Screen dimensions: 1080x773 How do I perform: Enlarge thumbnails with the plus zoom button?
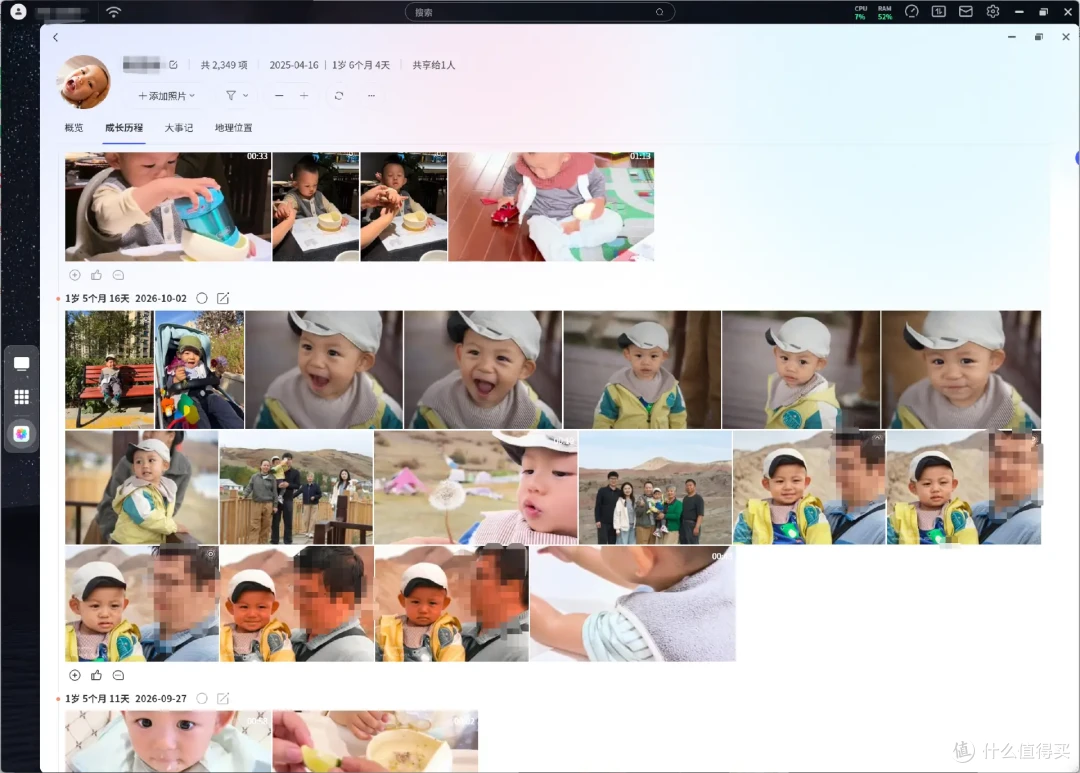click(x=304, y=96)
